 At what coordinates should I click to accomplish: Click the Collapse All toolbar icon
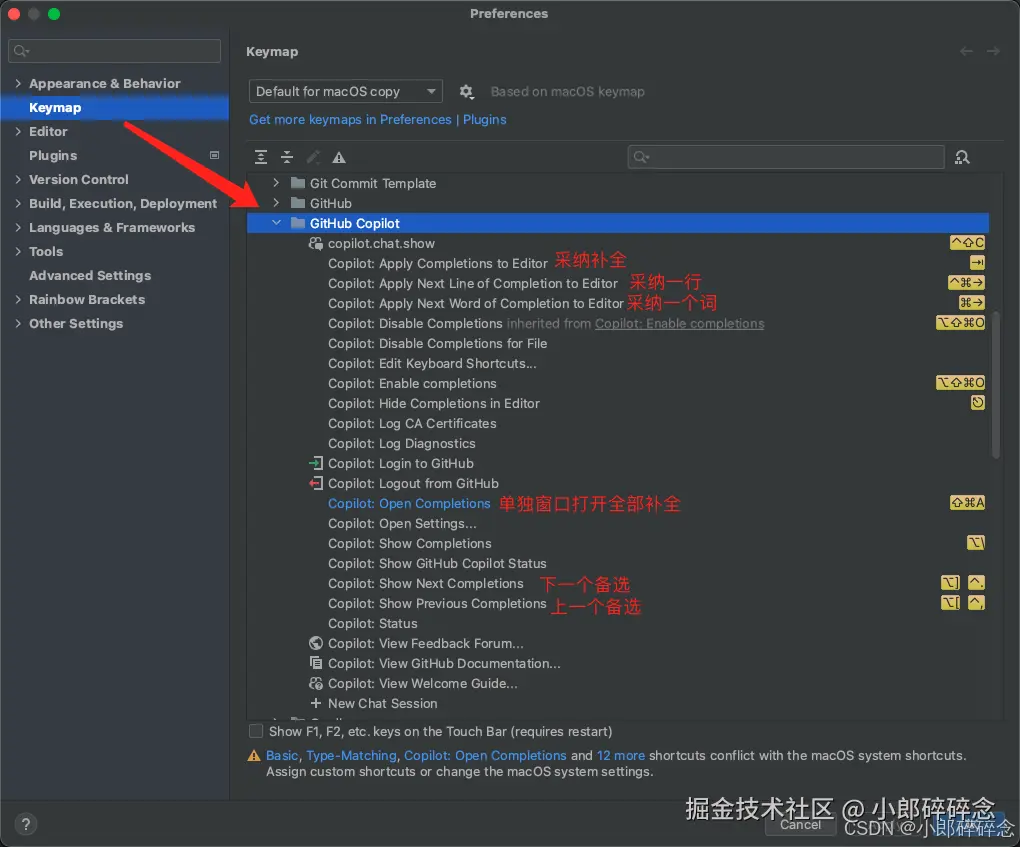coord(287,157)
